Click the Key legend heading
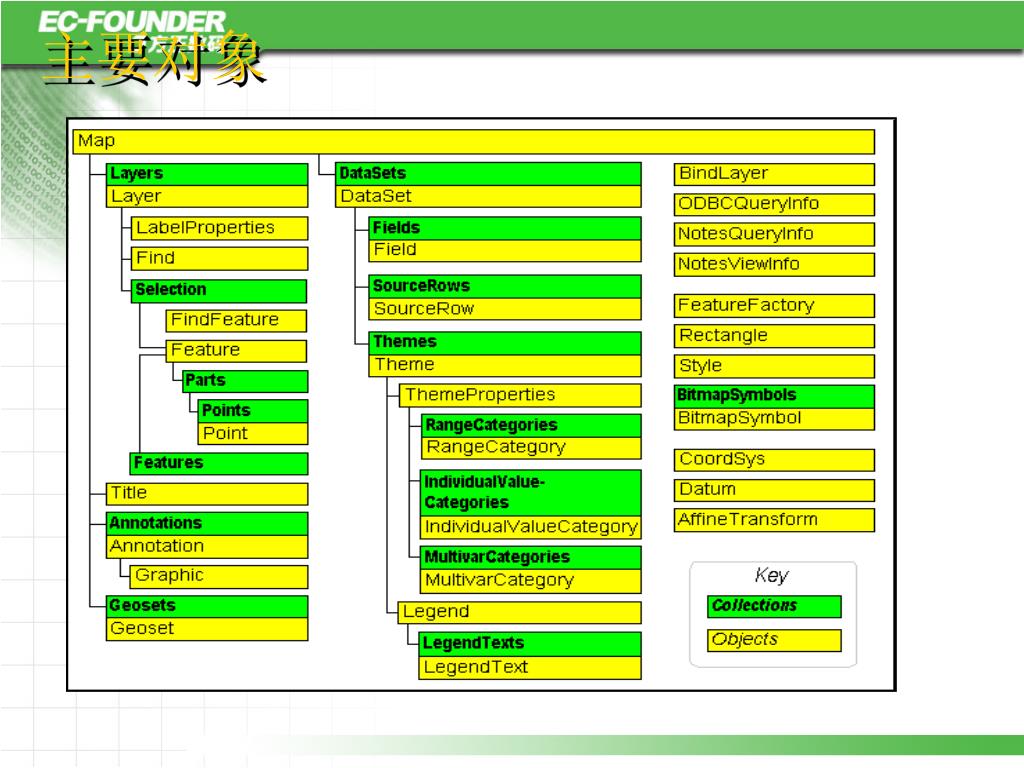This screenshot has width=1024, height=768. point(772,575)
